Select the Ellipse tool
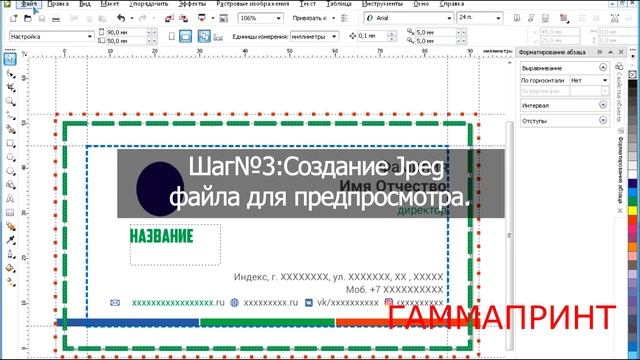This screenshot has width=640, height=360. click(11, 157)
